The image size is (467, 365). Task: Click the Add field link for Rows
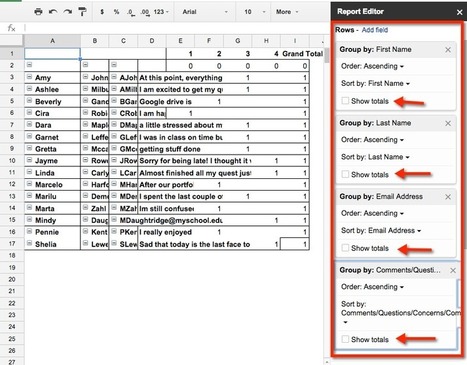(x=375, y=30)
